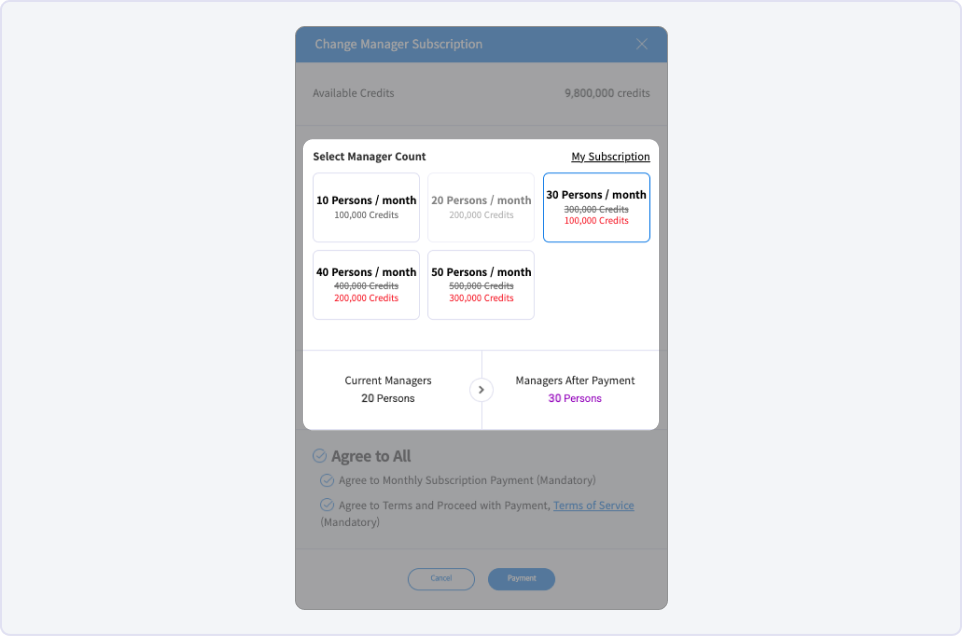
Task: Check Agree to Monthly Subscription Payment
Action: (x=327, y=480)
